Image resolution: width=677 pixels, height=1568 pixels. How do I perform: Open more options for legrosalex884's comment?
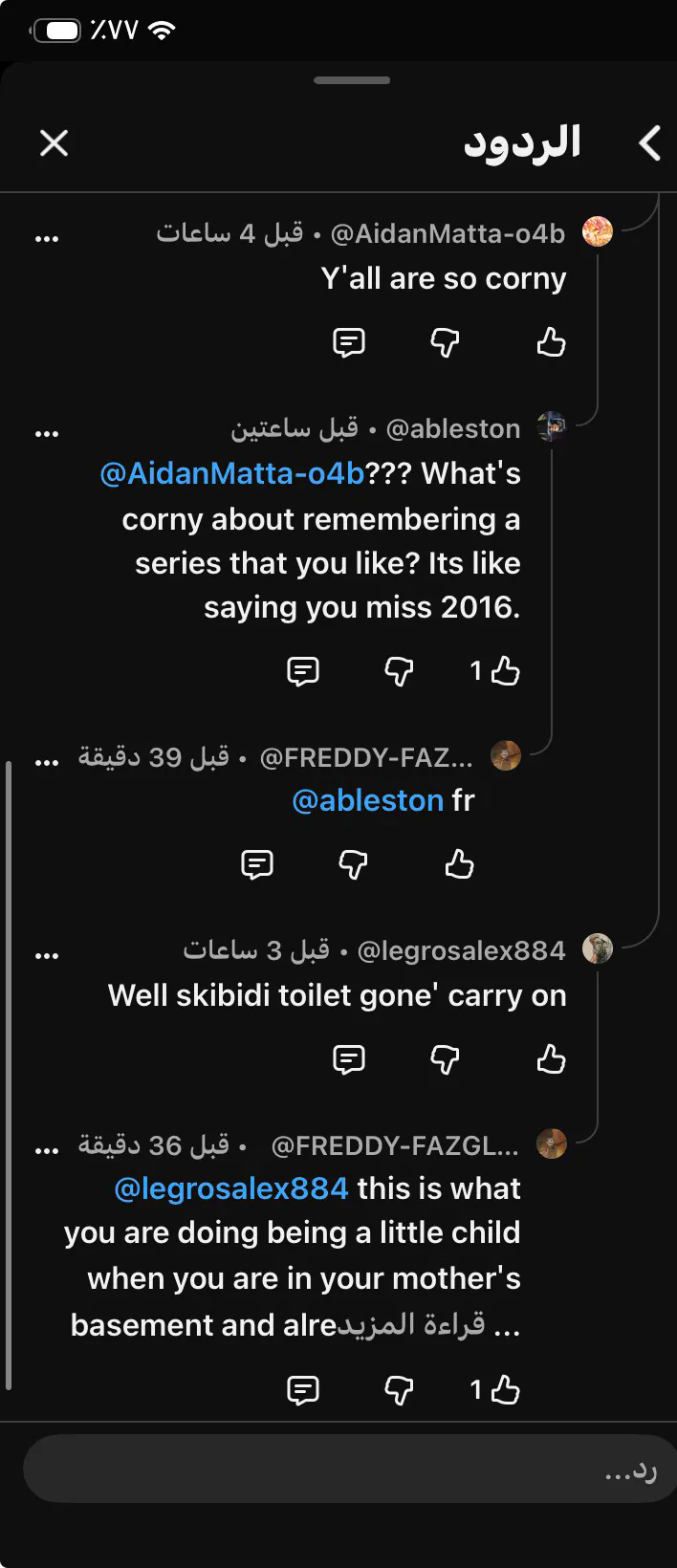pos(47,955)
